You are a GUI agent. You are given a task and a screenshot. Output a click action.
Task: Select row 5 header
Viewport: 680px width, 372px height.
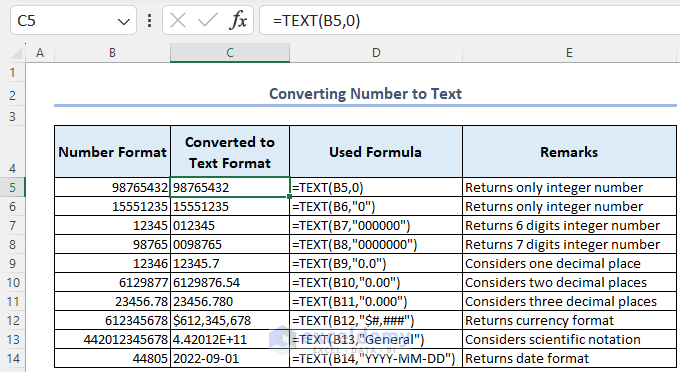(13, 187)
